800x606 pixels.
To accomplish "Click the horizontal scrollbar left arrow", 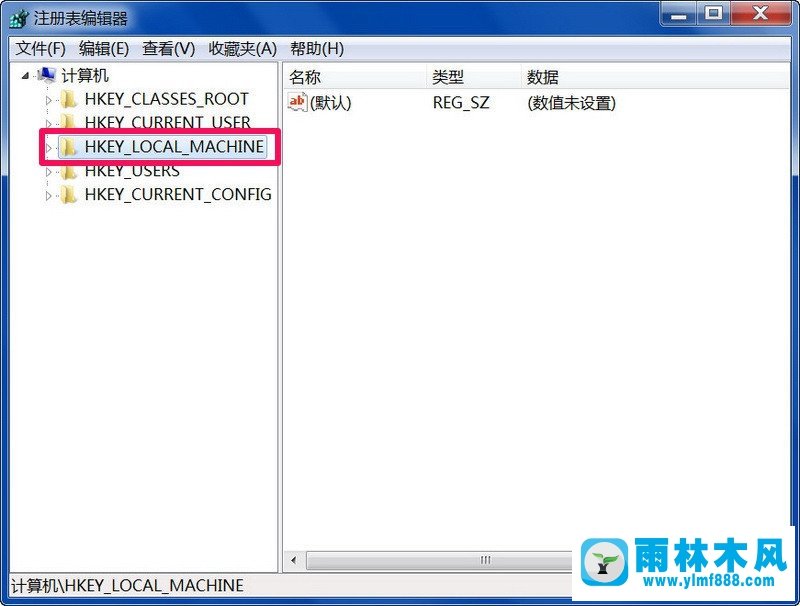I will coord(293,560).
